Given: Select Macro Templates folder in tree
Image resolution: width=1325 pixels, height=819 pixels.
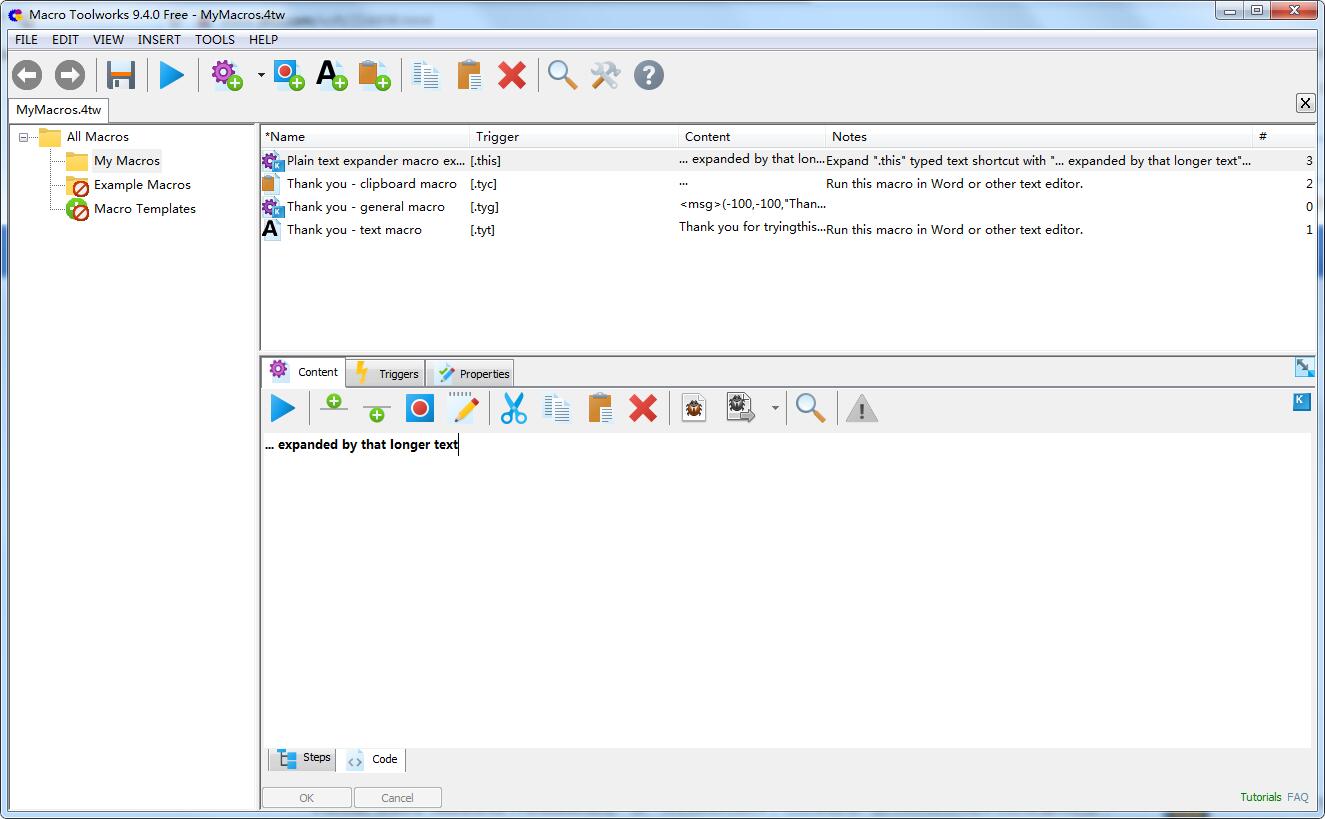Looking at the screenshot, I should pyautogui.click(x=145, y=209).
